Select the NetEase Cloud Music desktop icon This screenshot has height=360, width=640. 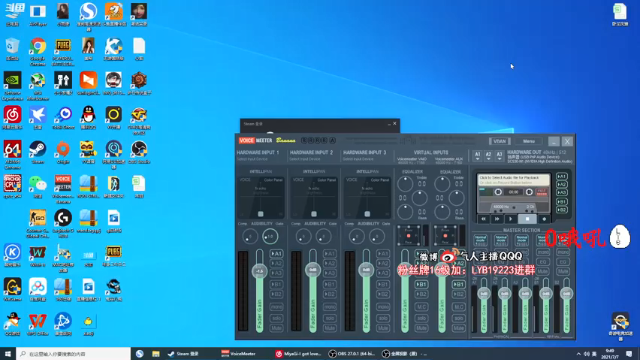(12, 118)
